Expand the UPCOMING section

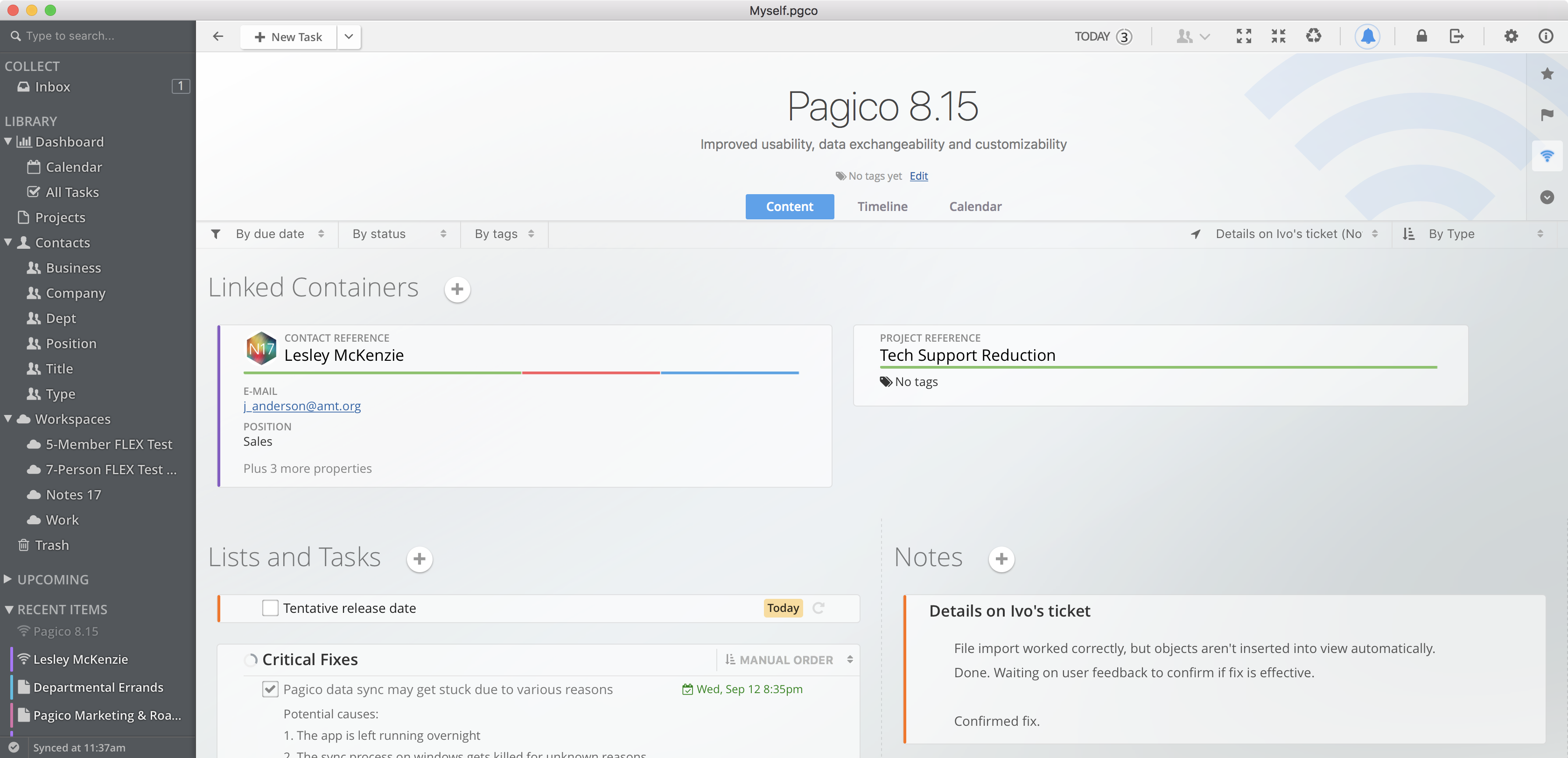click(8, 579)
